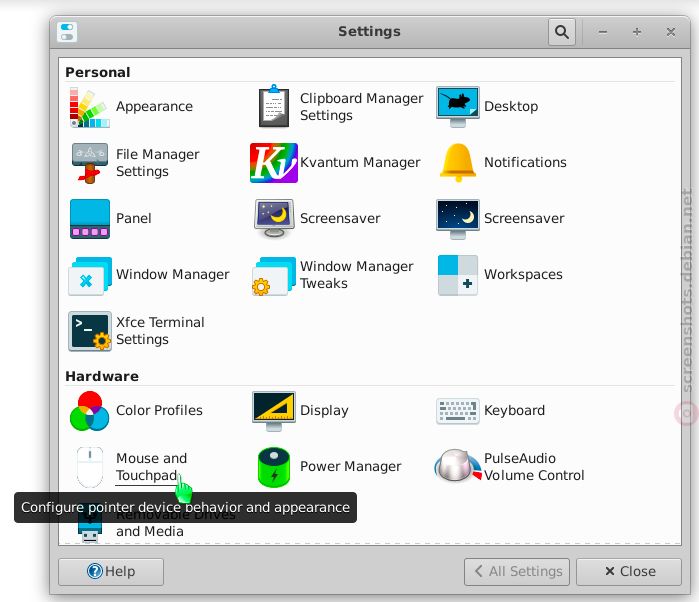
Task: Select the Keyboard label
Action: pos(514,411)
